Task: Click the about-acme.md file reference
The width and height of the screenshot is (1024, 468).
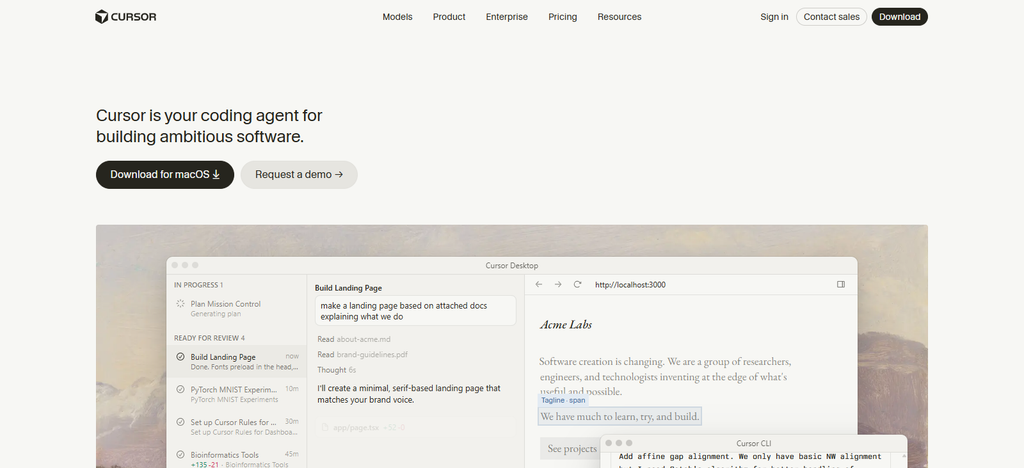Action: click(363, 339)
